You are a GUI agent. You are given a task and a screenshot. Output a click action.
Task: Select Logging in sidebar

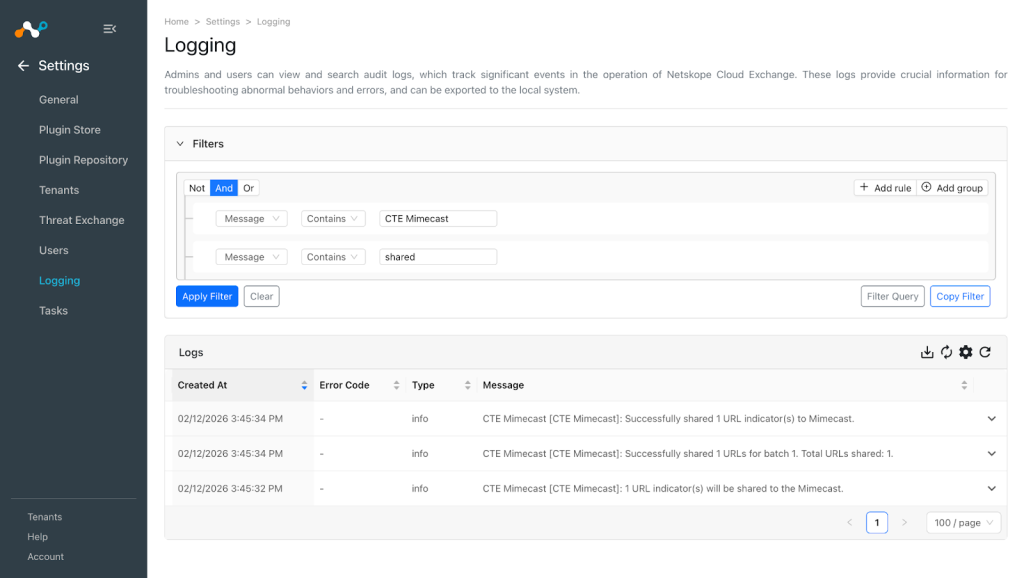coord(59,280)
